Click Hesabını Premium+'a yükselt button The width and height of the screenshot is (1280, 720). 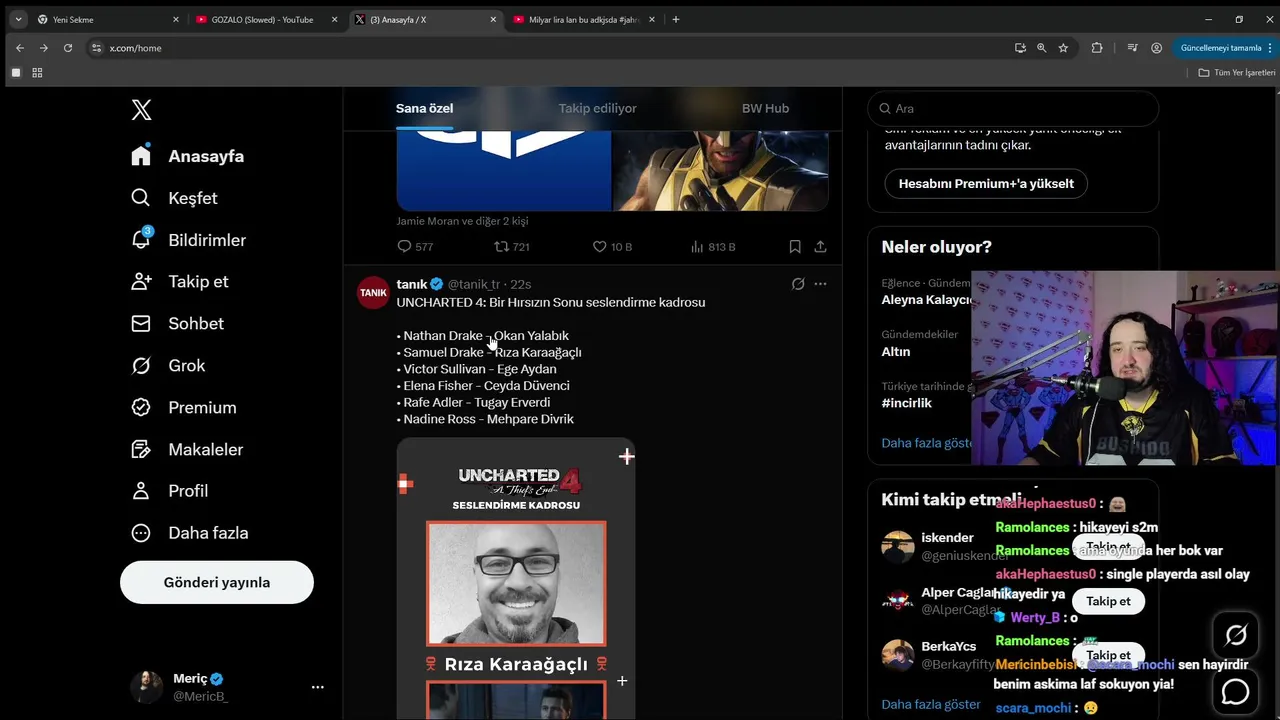click(986, 183)
